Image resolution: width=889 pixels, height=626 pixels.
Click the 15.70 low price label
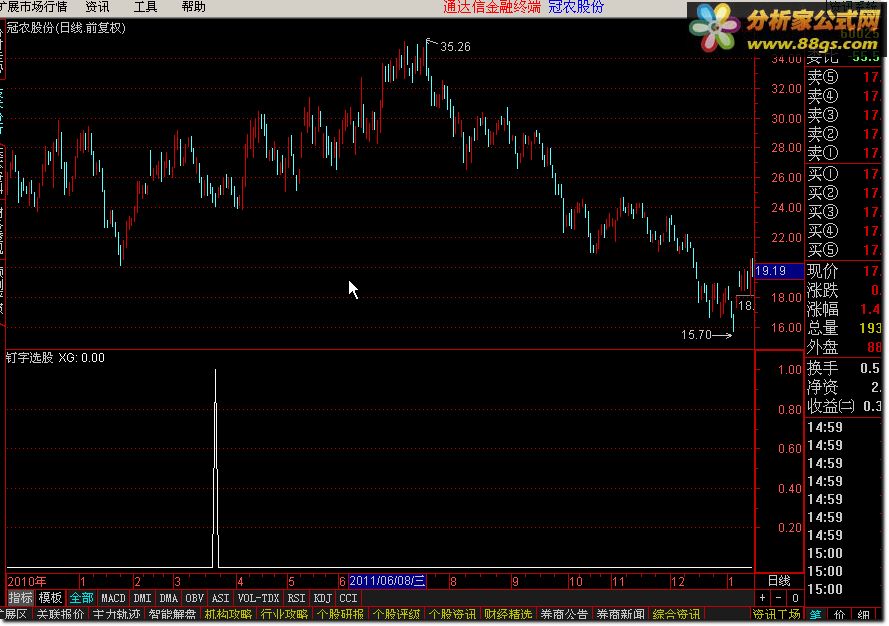pos(696,335)
